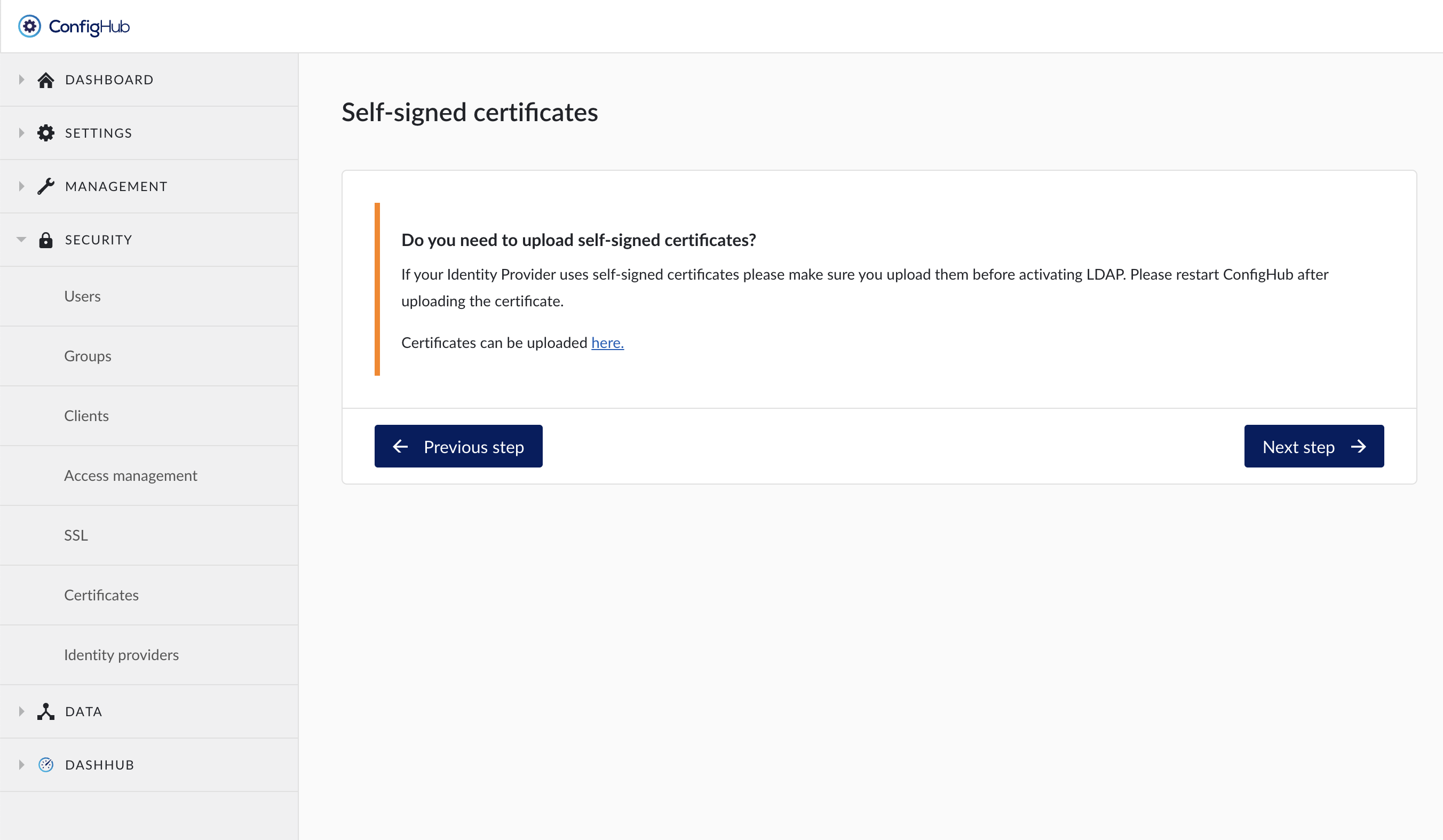Open the Groups page

pyautogui.click(x=88, y=355)
